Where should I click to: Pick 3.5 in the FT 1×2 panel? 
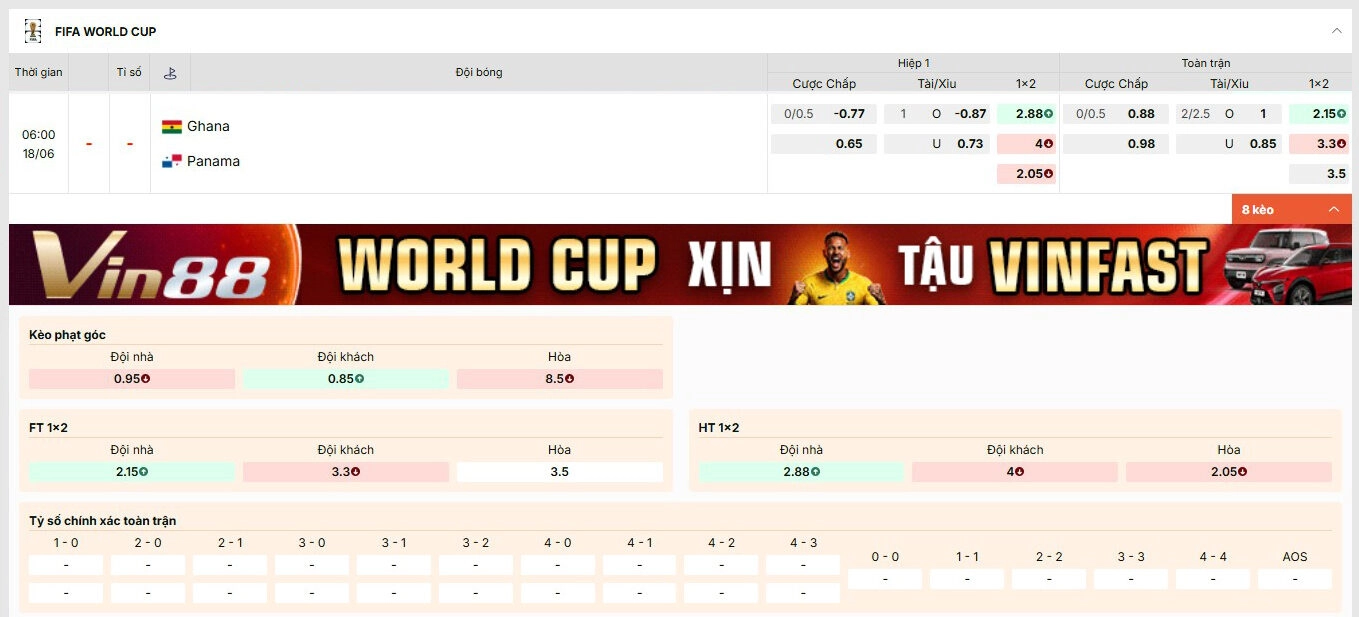[x=560, y=472]
